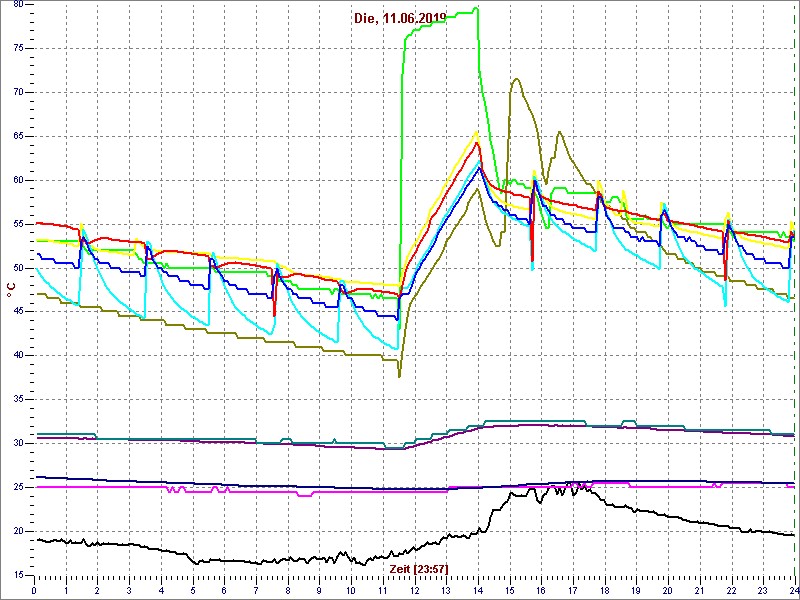Click hour 23 on the time axis
The height and width of the screenshot is (600, 800).
(763, 591)
